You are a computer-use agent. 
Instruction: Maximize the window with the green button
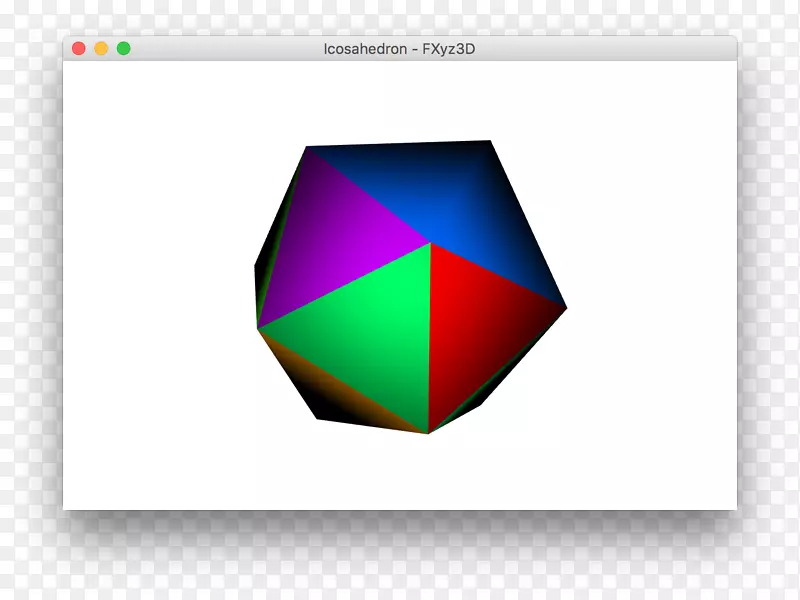pos(123,48)
